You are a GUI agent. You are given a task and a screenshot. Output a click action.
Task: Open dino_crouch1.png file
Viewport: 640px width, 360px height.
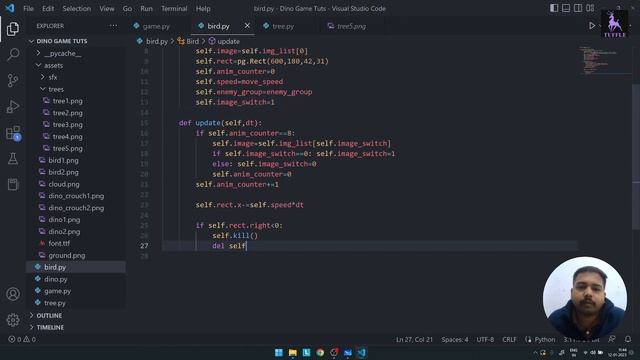click(76, 196)
